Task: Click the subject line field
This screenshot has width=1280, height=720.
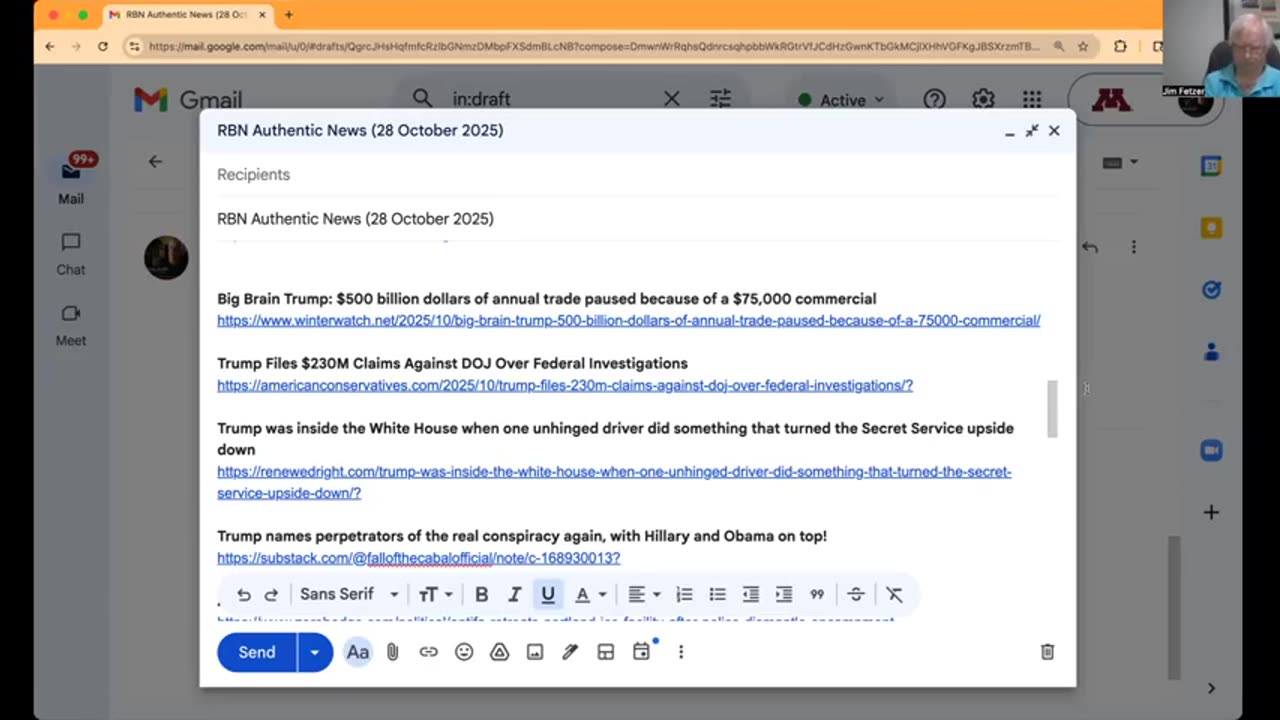Action: click(637, 218)
